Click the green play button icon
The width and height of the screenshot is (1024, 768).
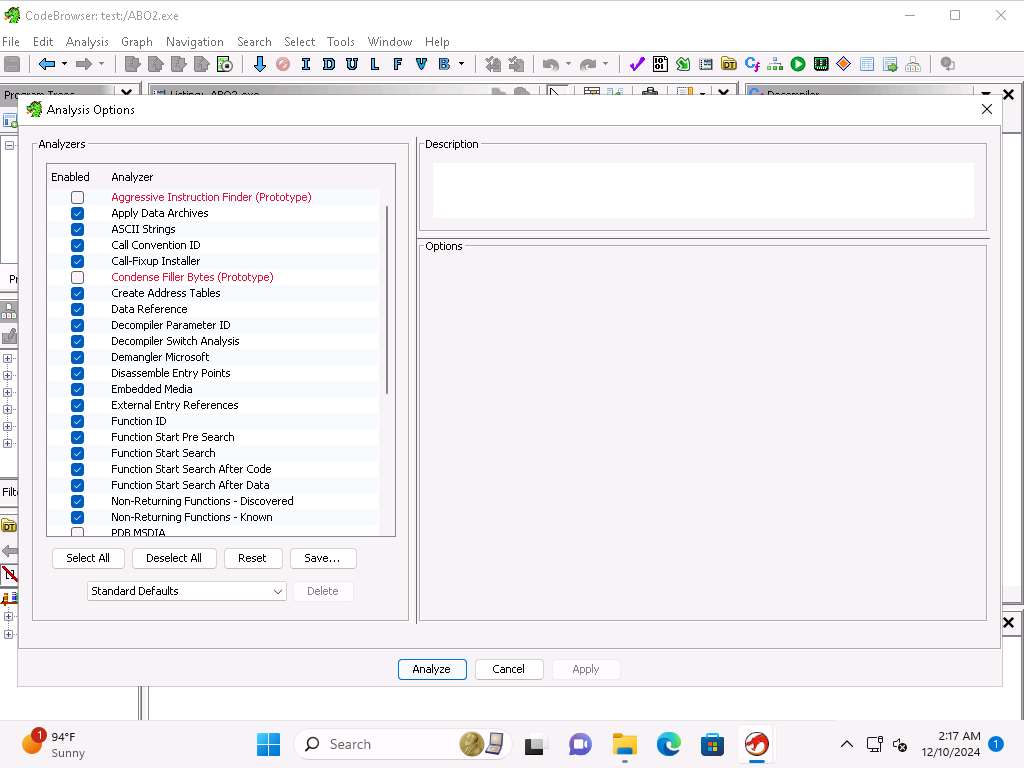(x=798, y=64)
